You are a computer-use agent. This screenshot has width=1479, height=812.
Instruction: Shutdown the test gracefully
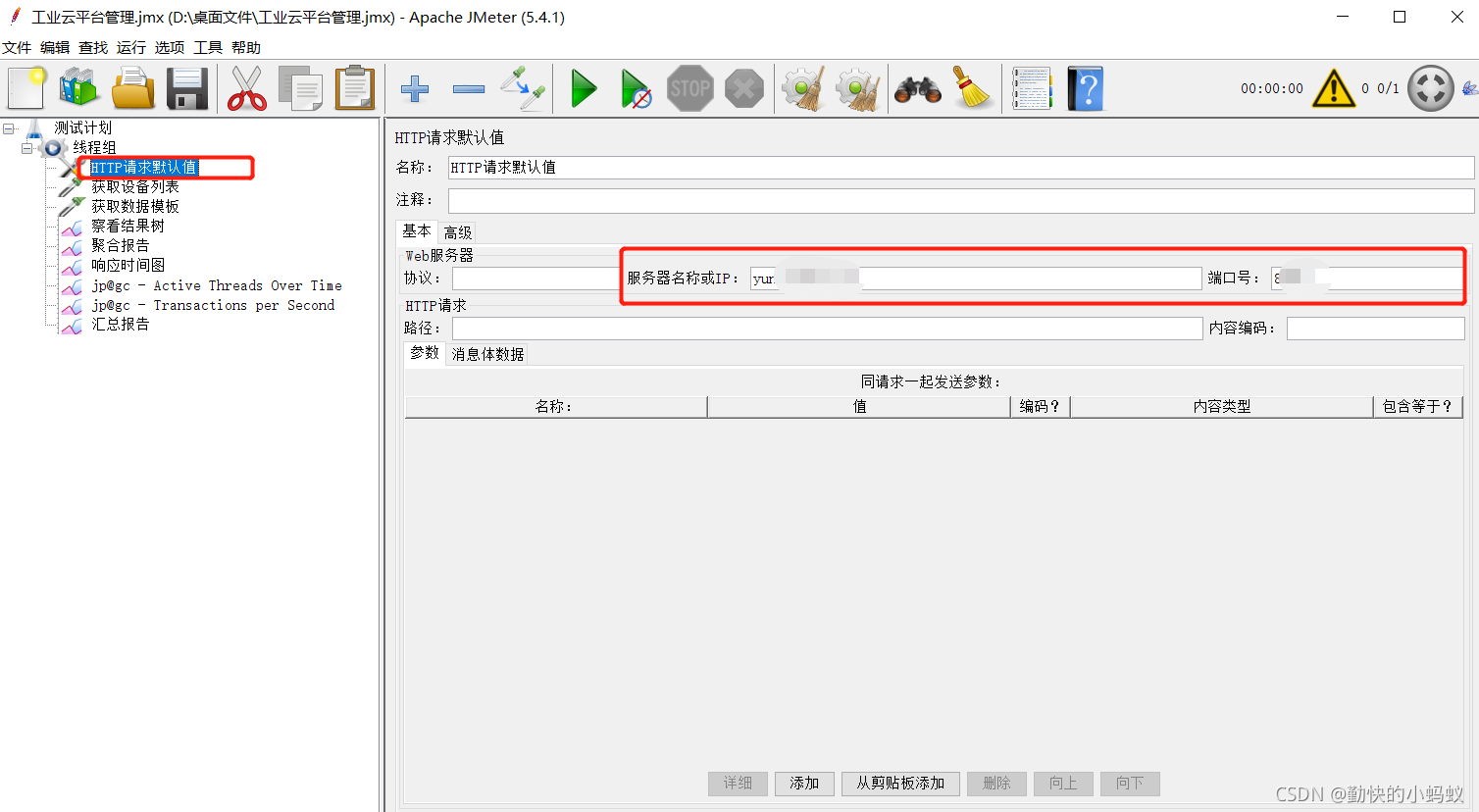743,88
